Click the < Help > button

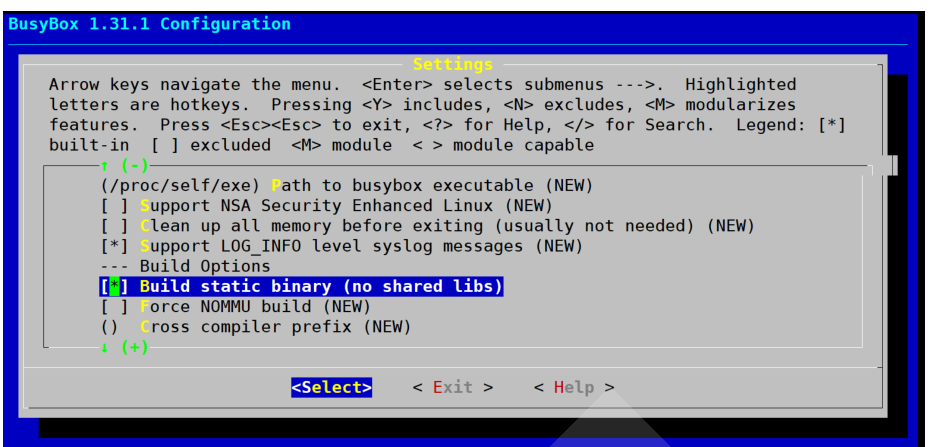coord(574,387)
